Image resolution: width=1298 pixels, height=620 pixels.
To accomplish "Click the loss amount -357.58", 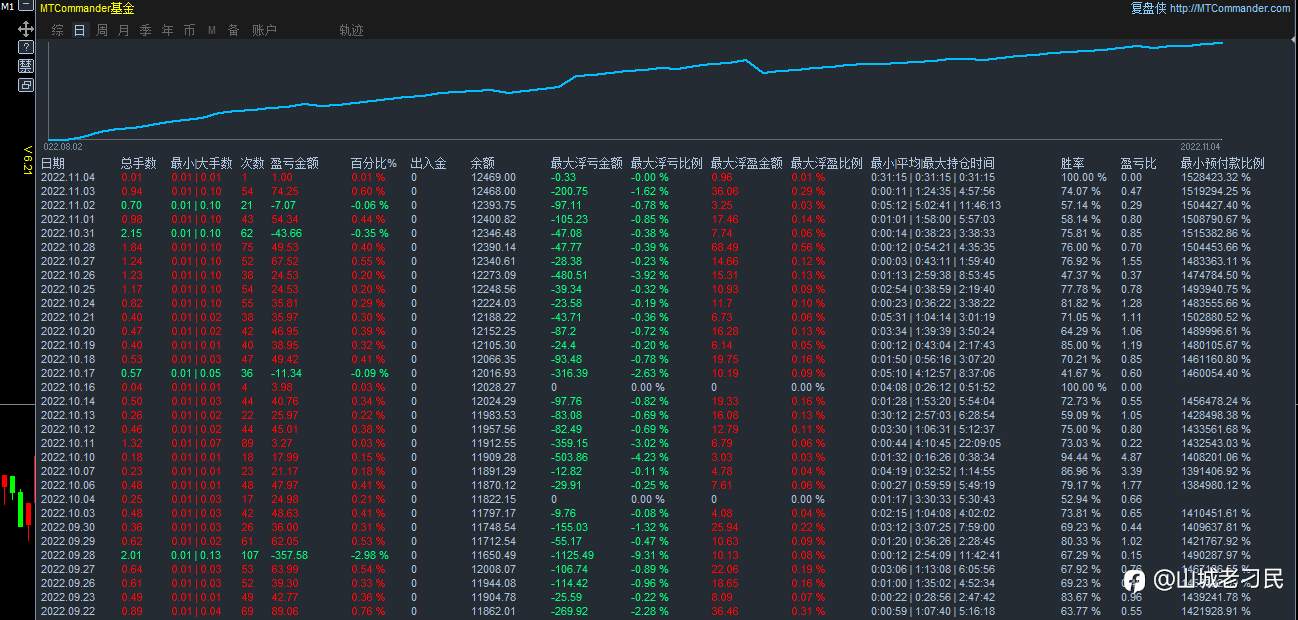I will [289, 555].
